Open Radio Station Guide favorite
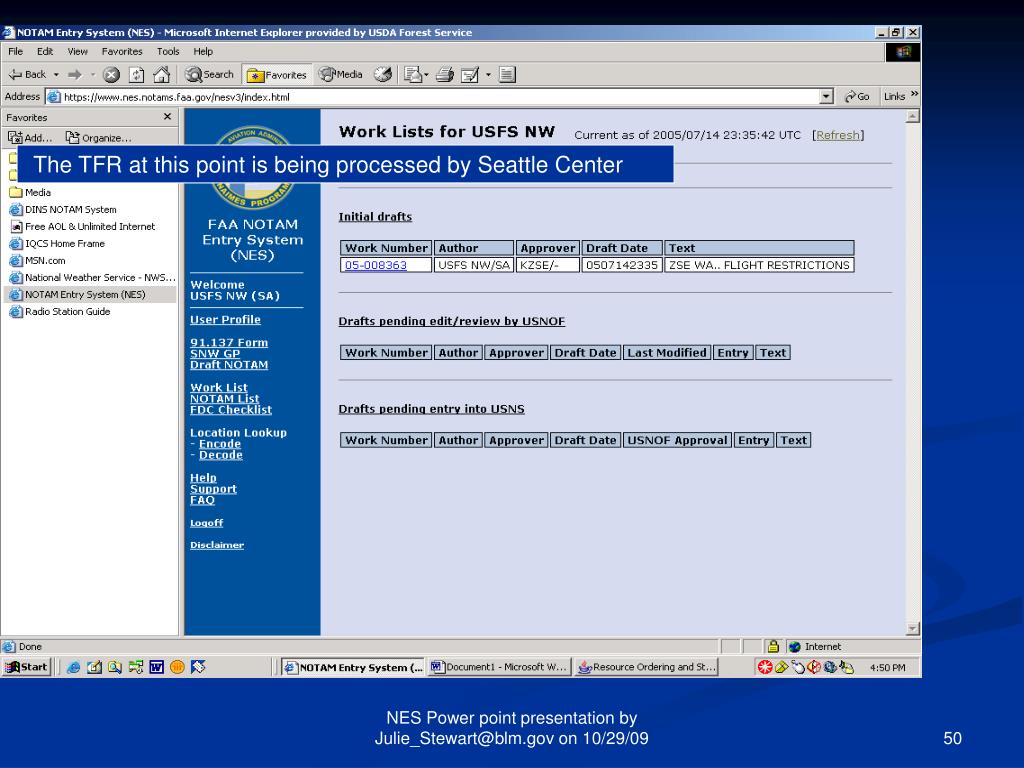Image resolution: width=1024 pixels, height=768 pixels. 59,312
